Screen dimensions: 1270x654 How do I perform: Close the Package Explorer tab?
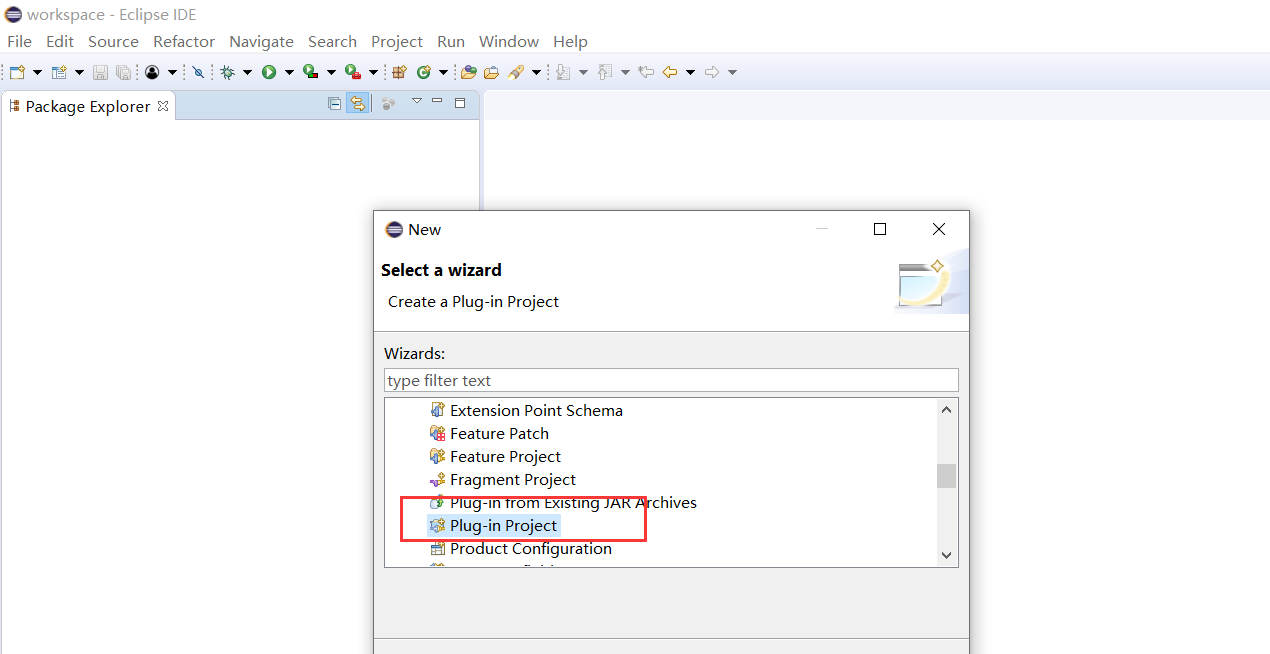[163, 106]
